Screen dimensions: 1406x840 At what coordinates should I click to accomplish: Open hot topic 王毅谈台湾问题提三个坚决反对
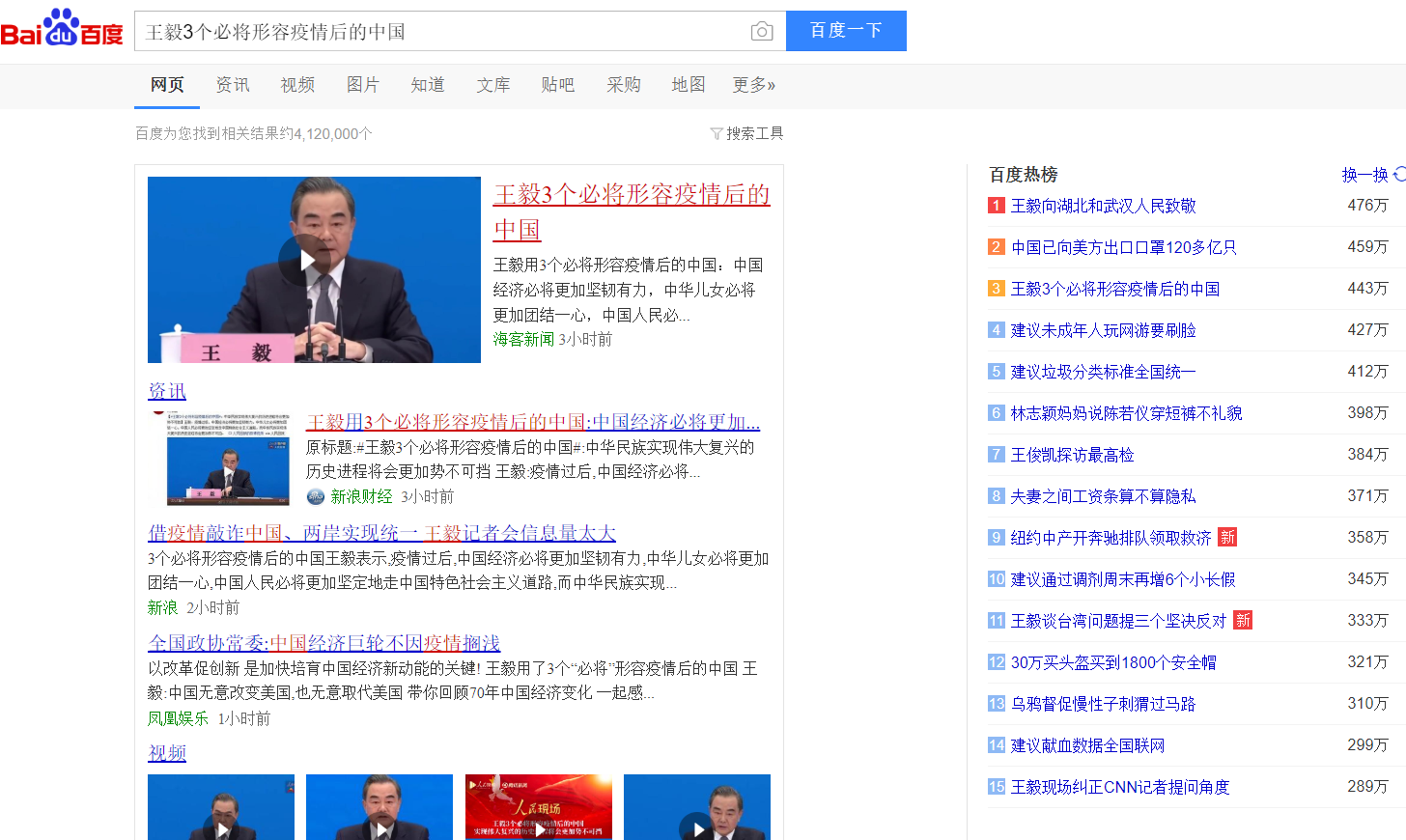[x=1119, y=621]
